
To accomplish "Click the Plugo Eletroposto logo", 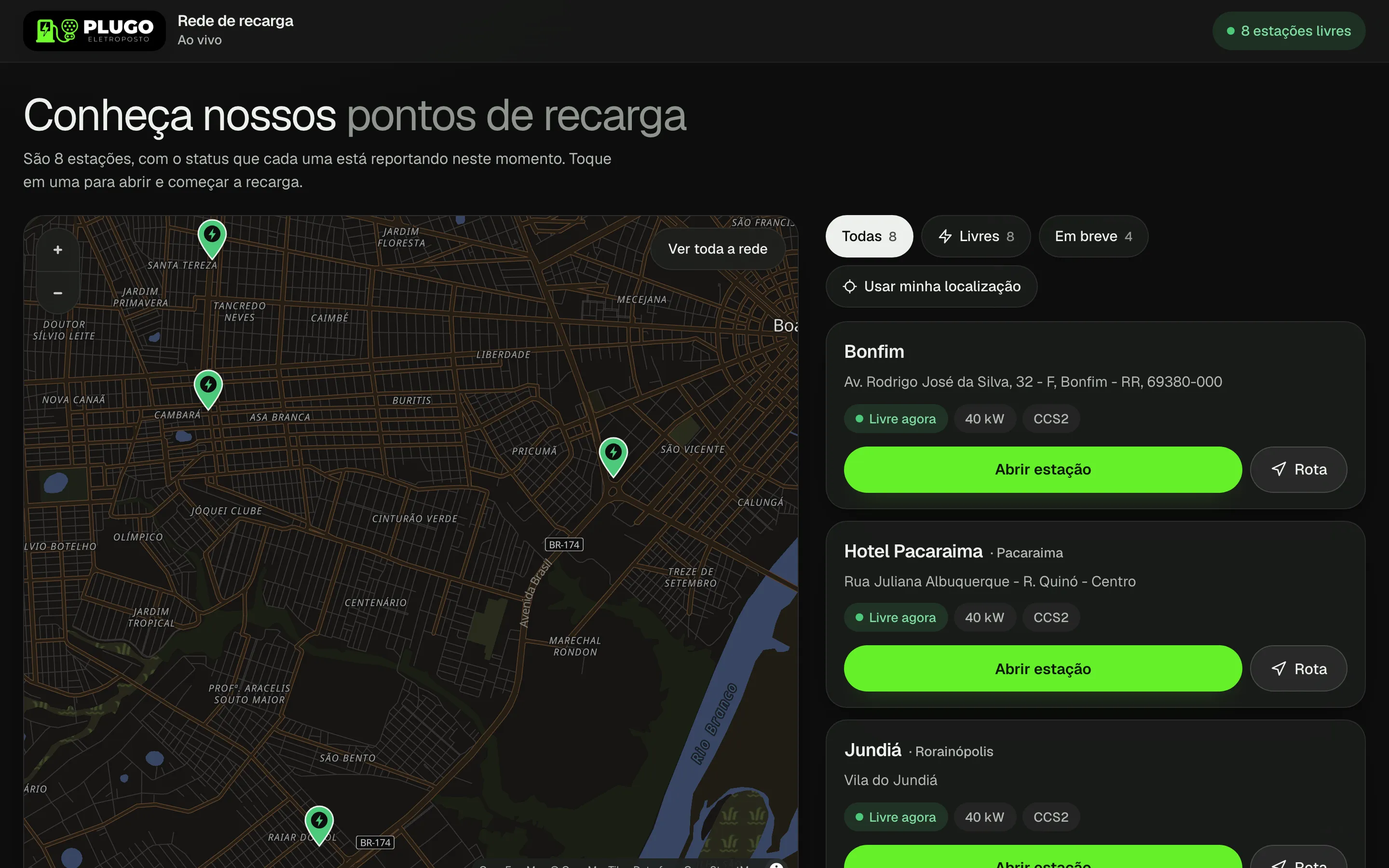I will pyautogui.click(x=94, y=30).
